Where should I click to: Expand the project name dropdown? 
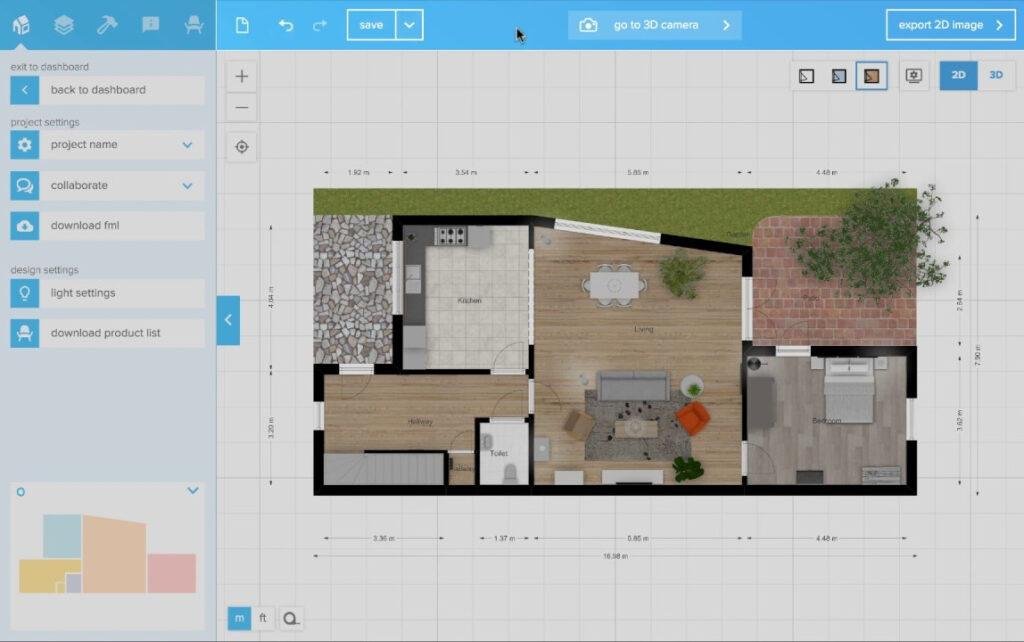(186, 145)
